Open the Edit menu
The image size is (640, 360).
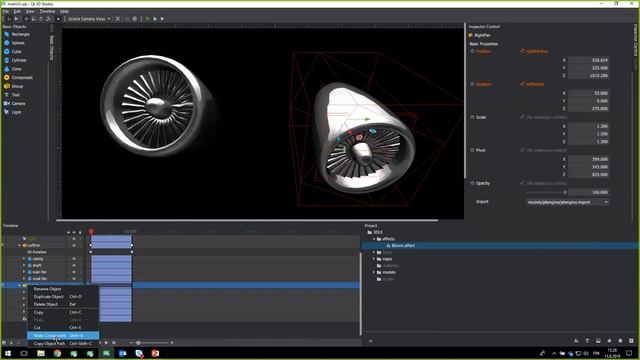[x=17, y=11]
